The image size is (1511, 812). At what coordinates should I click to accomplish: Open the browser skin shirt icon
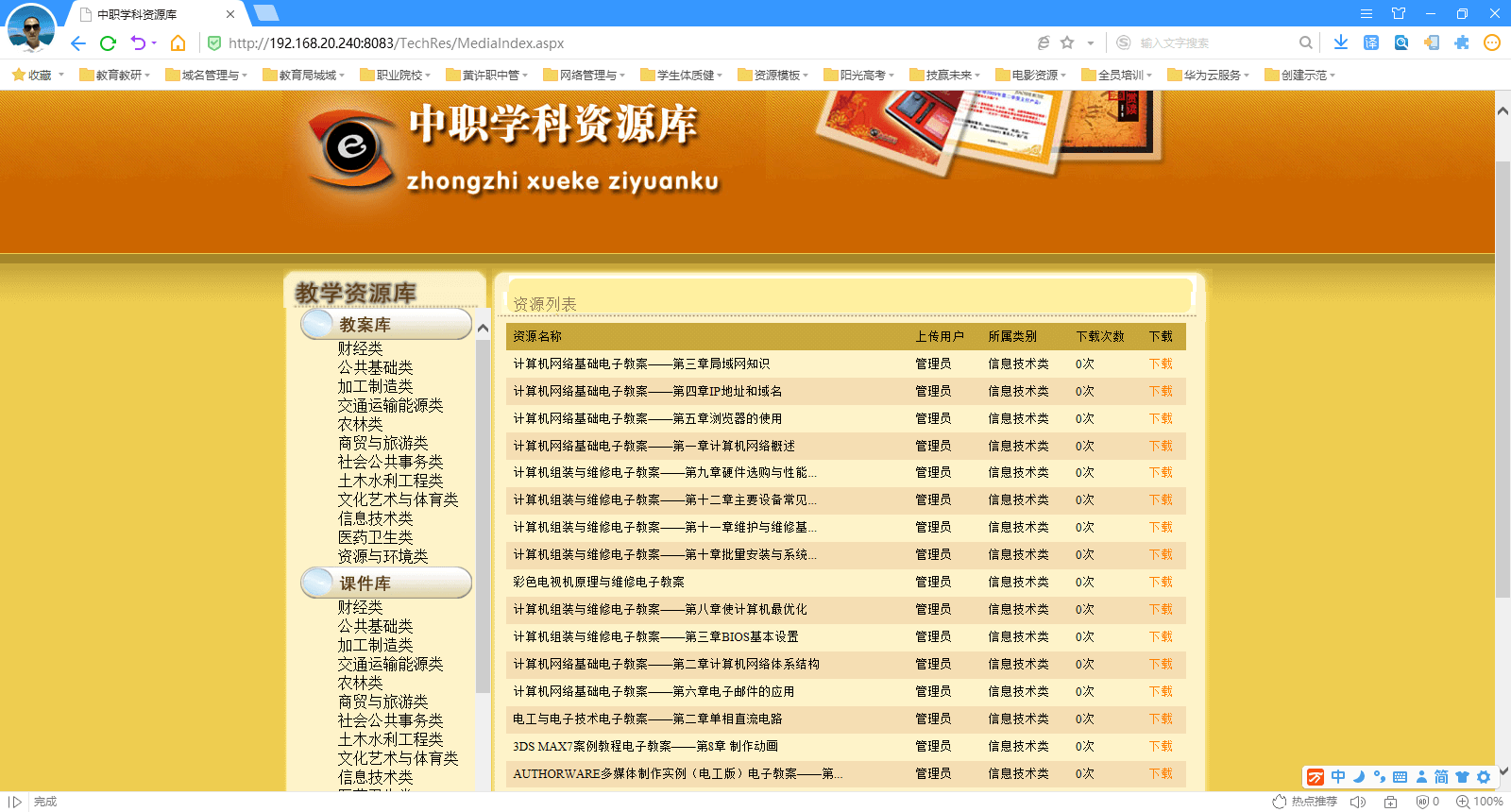[x=1399, y=13]
